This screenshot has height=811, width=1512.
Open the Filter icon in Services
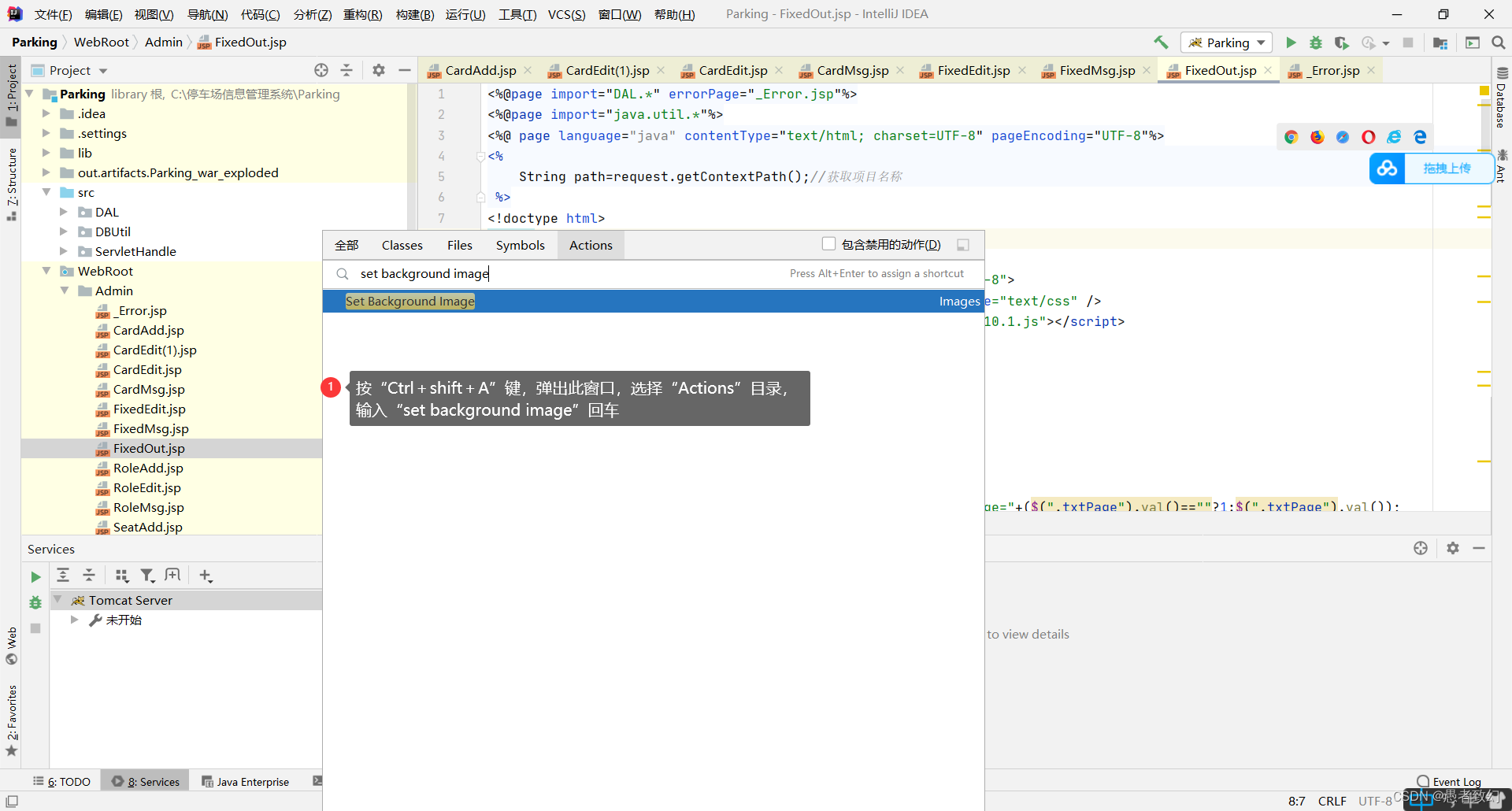coord(147,576)
